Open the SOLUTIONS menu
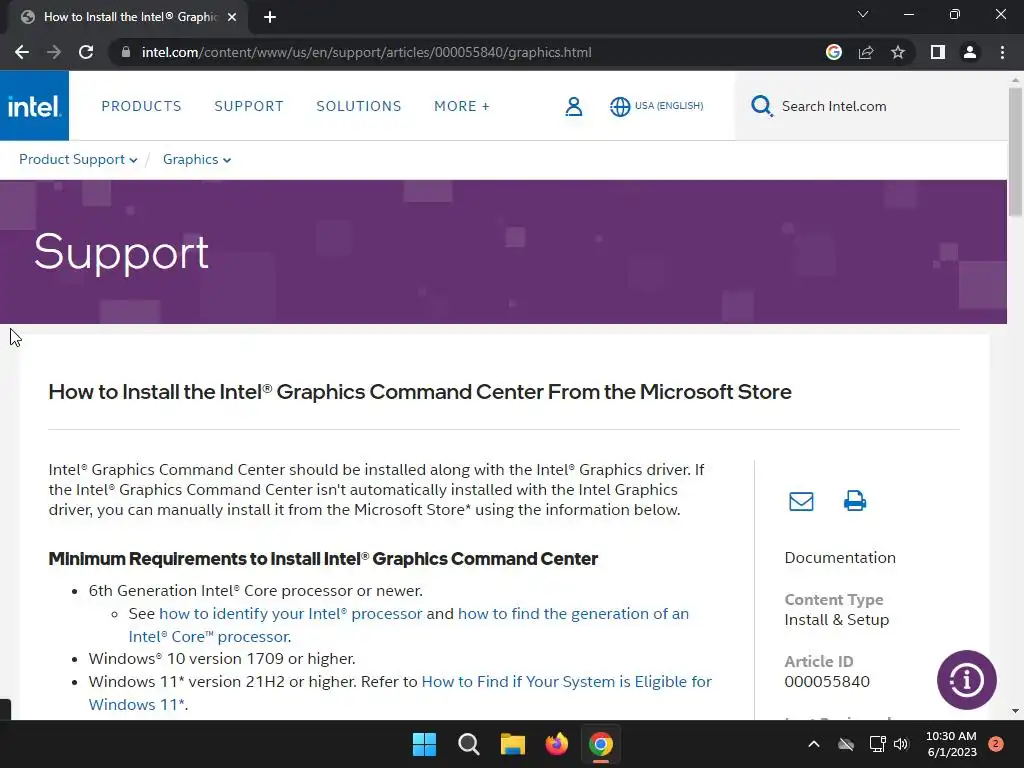1024x768 pixels. coord(359,106)
